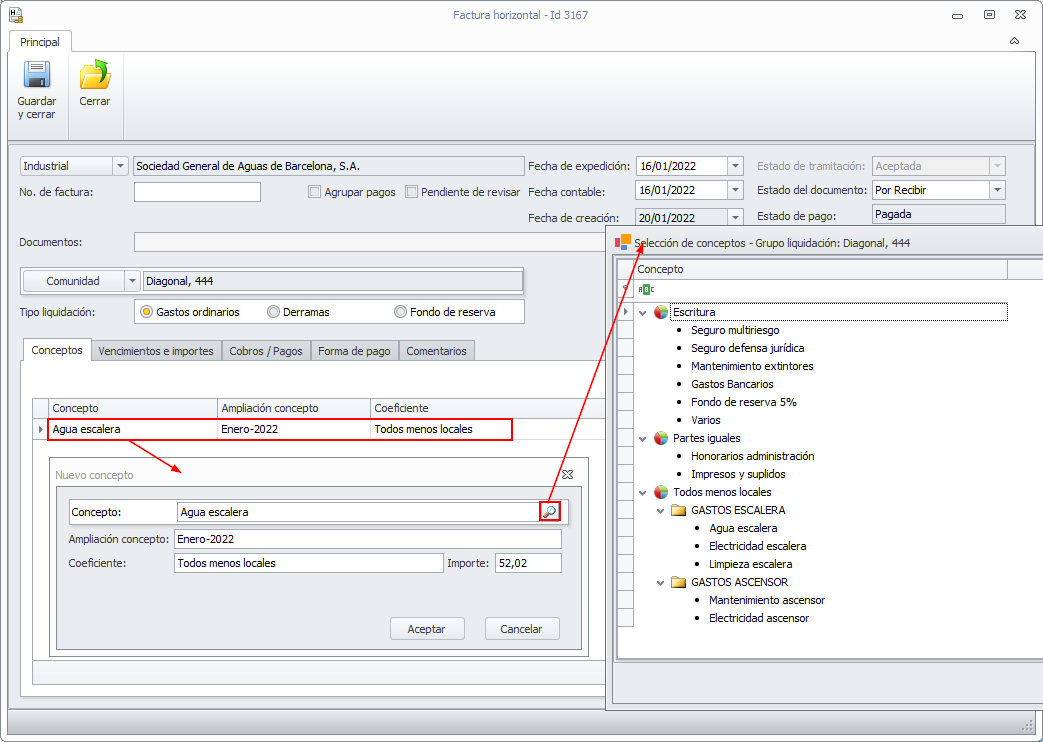1043x742 pixels.
Task: Select the Derramas radio option
Action: pyautogui.click(x=273, y=312)
